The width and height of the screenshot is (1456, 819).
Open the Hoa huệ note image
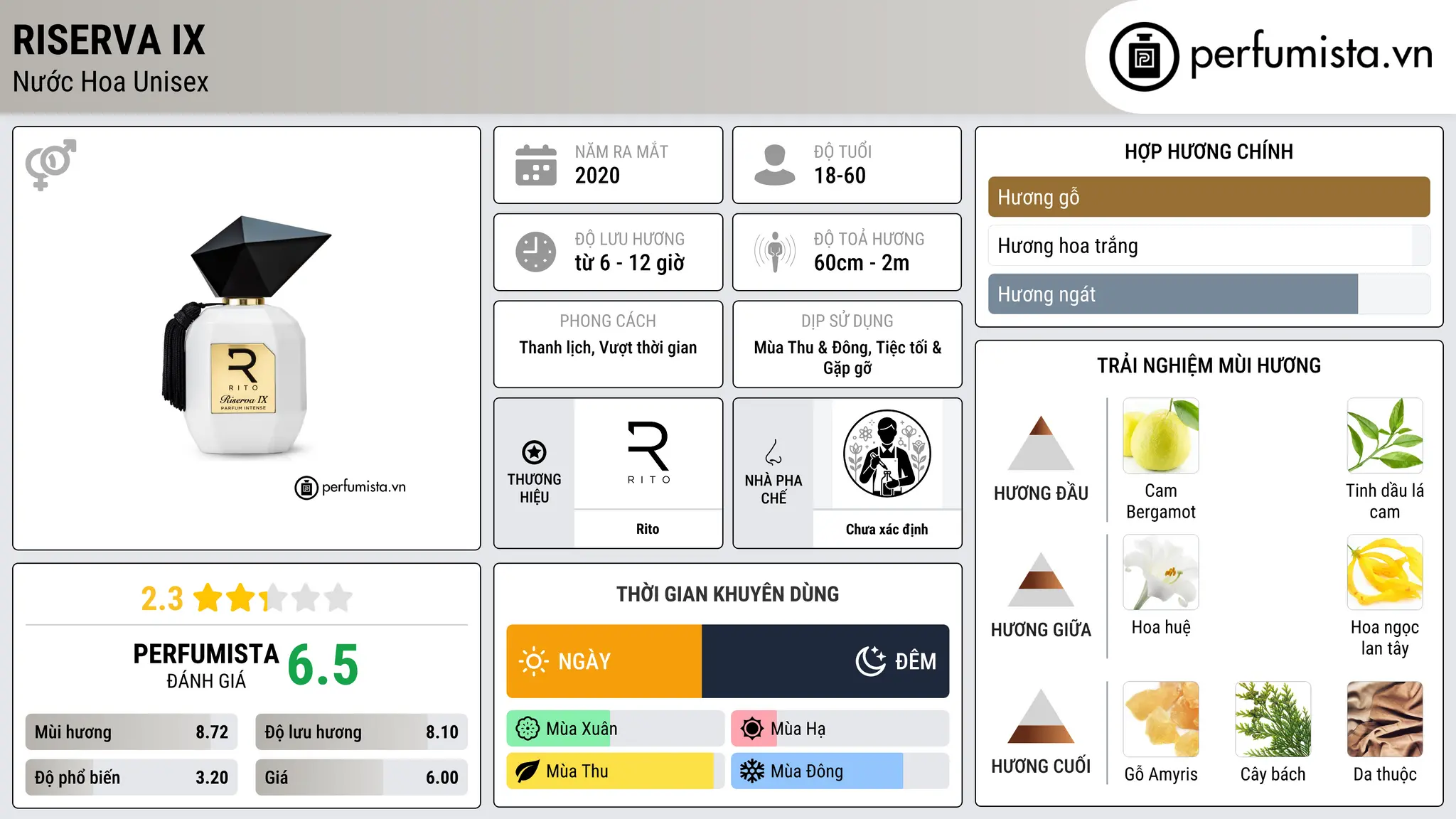pyautogui.click(x=1161, y=572)
